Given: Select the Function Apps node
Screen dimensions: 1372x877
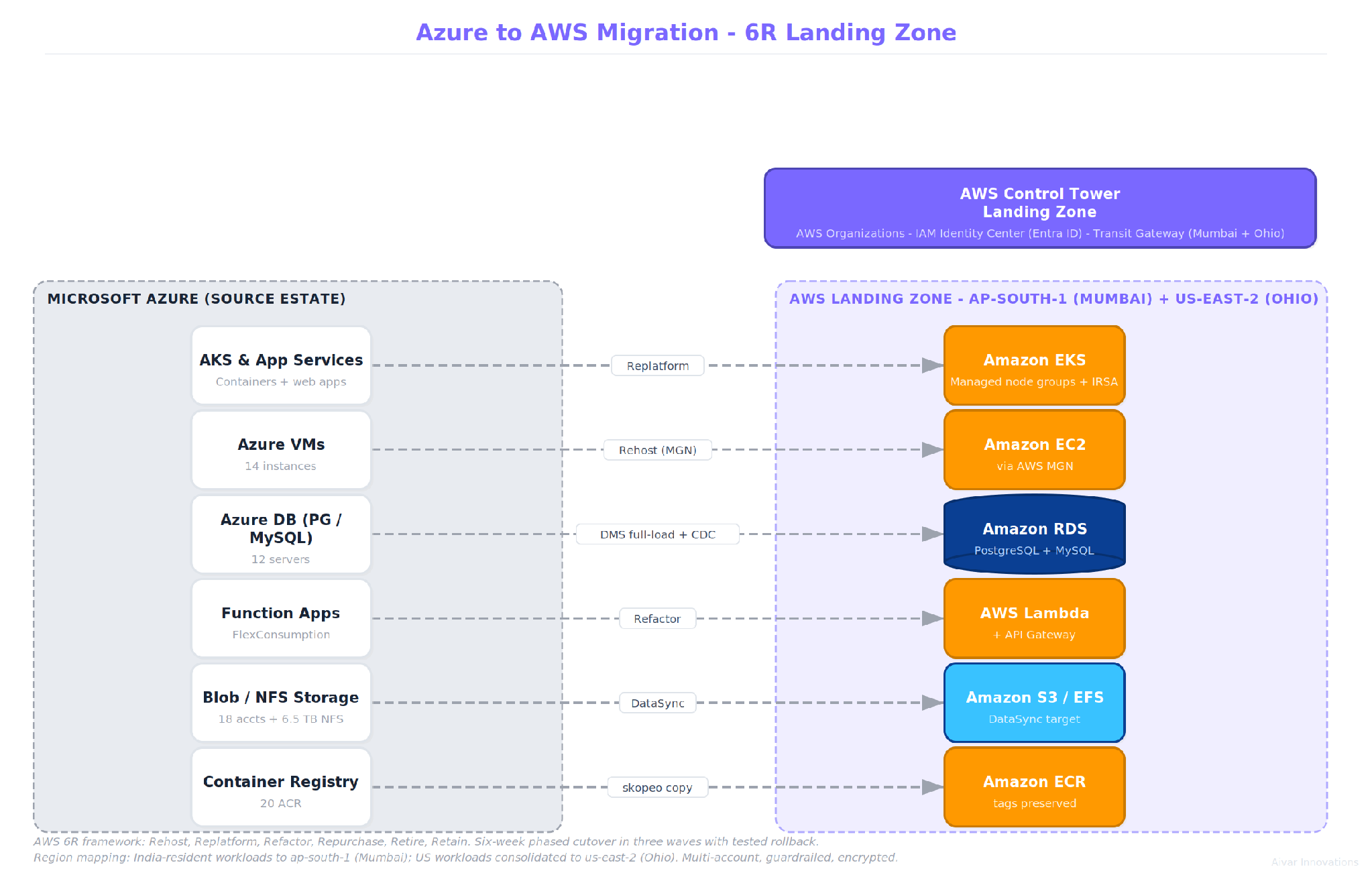Looking at the screenshot, I should (281, 618).
